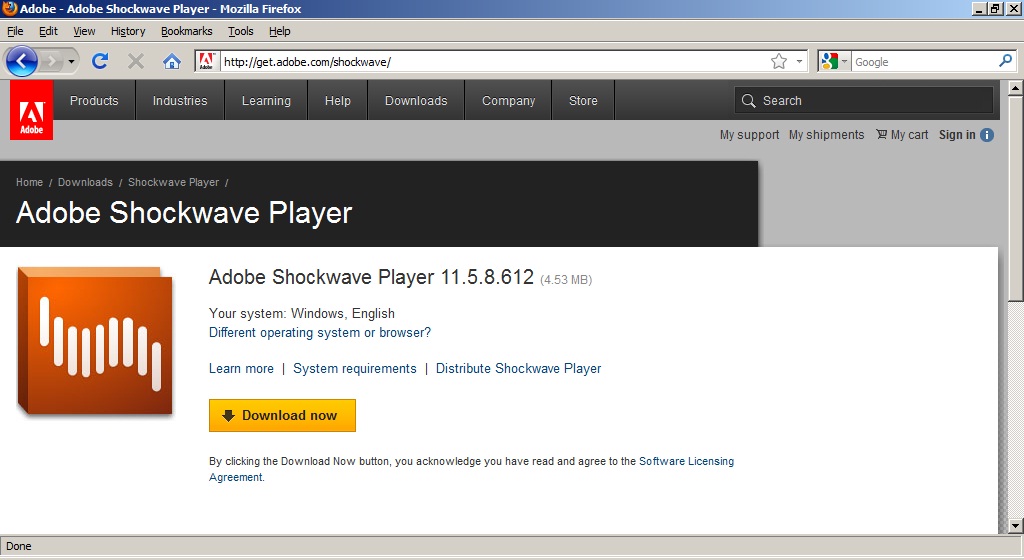
Task: Open the back/forward history dropdown arrow
Action: (71, 62)
